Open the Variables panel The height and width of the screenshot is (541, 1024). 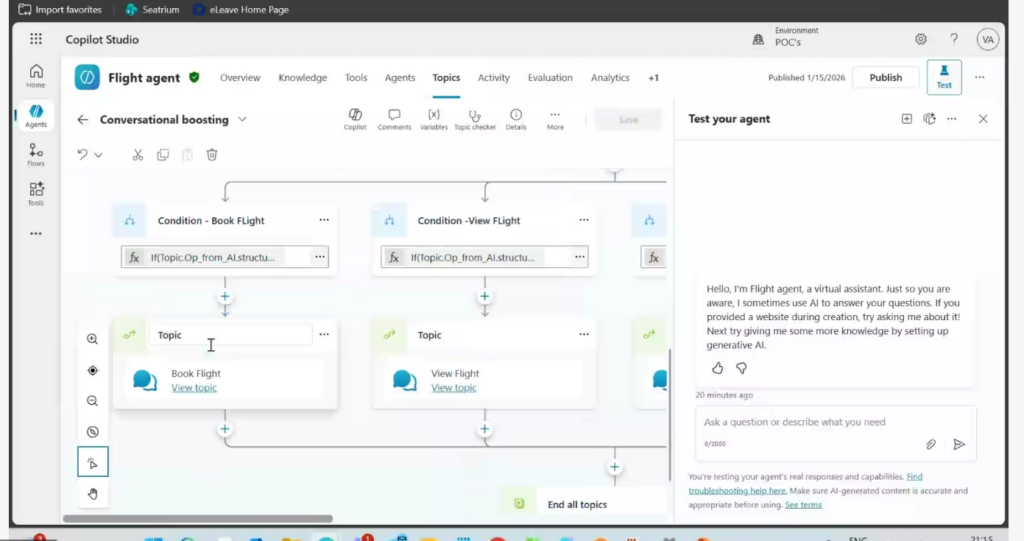click(433, 119)
